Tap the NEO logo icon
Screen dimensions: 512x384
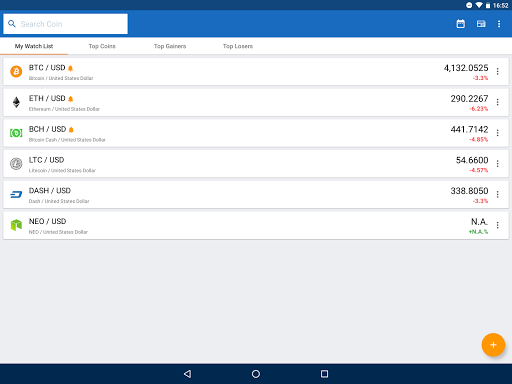16,225
